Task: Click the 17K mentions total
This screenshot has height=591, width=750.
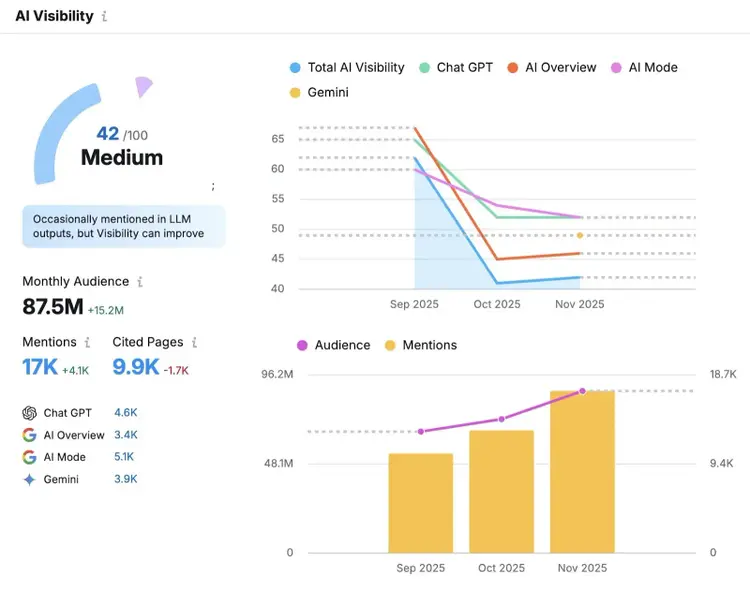Action: [x=40, y=367]
